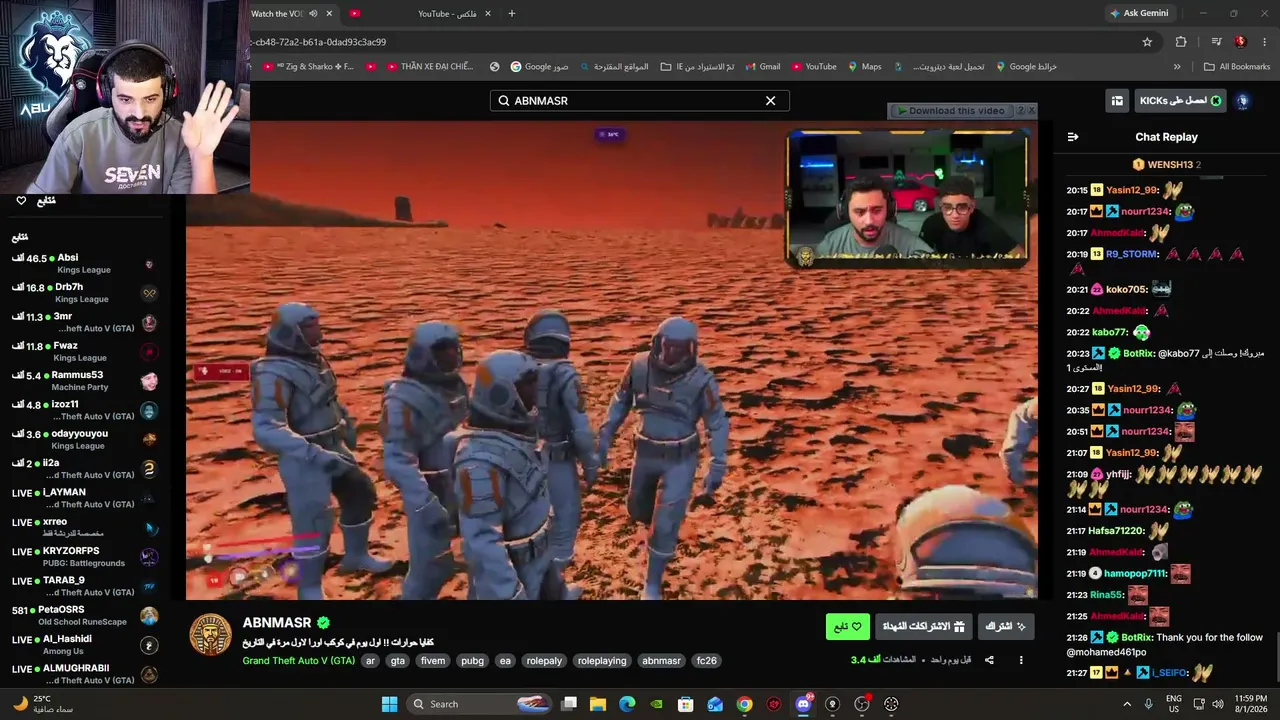
Task: Click username R9_STORM in chat
Action: [x=1131, y=255]
